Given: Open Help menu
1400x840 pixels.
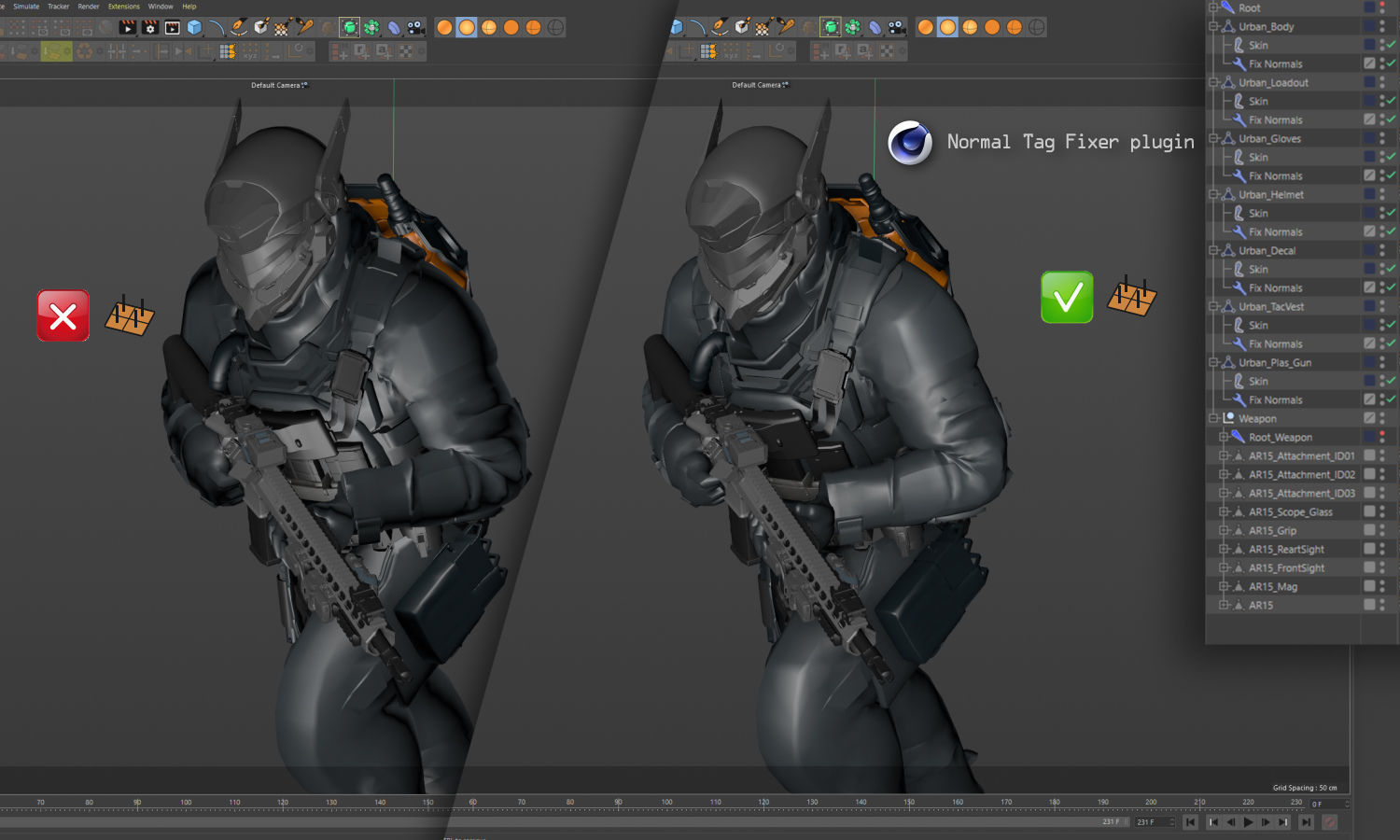Looking at the screenshot, I should pyautogui.click(x=189, y=7).
